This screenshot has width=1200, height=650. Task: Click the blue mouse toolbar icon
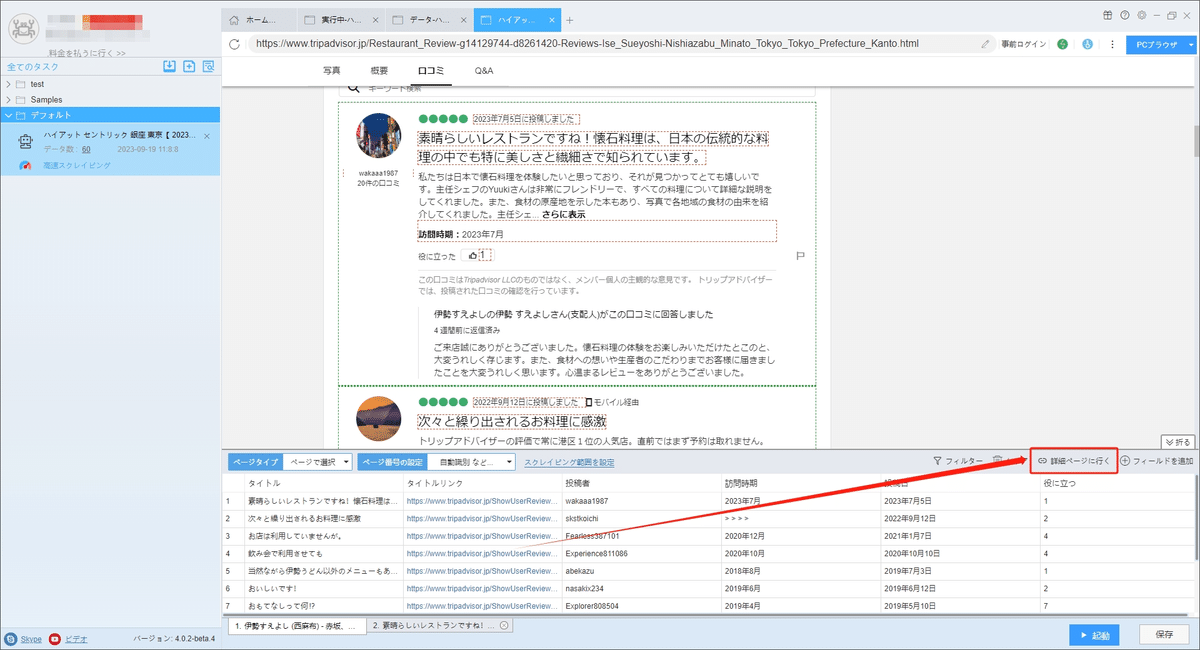click(1087, 44)
